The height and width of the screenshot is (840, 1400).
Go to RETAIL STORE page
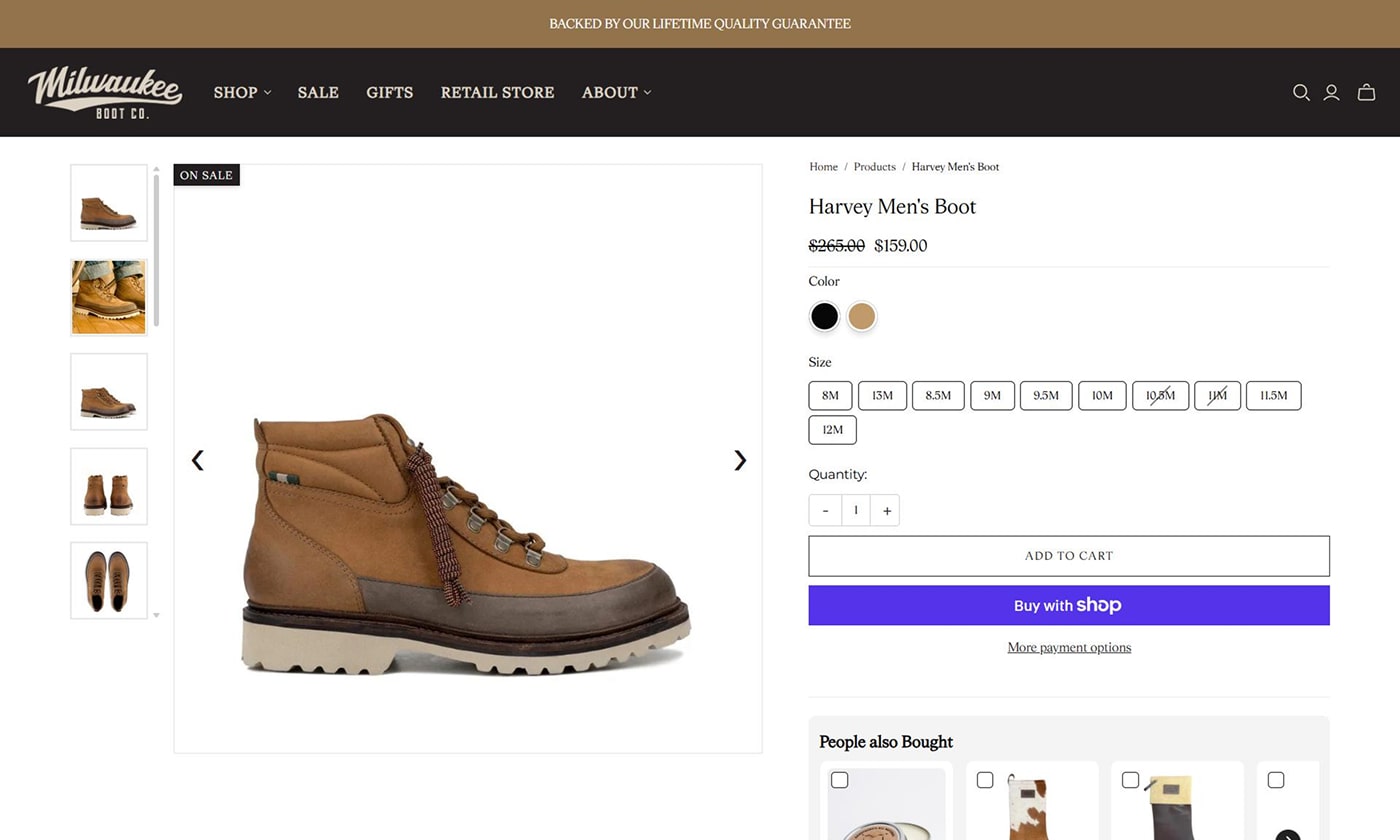(497, 92)
